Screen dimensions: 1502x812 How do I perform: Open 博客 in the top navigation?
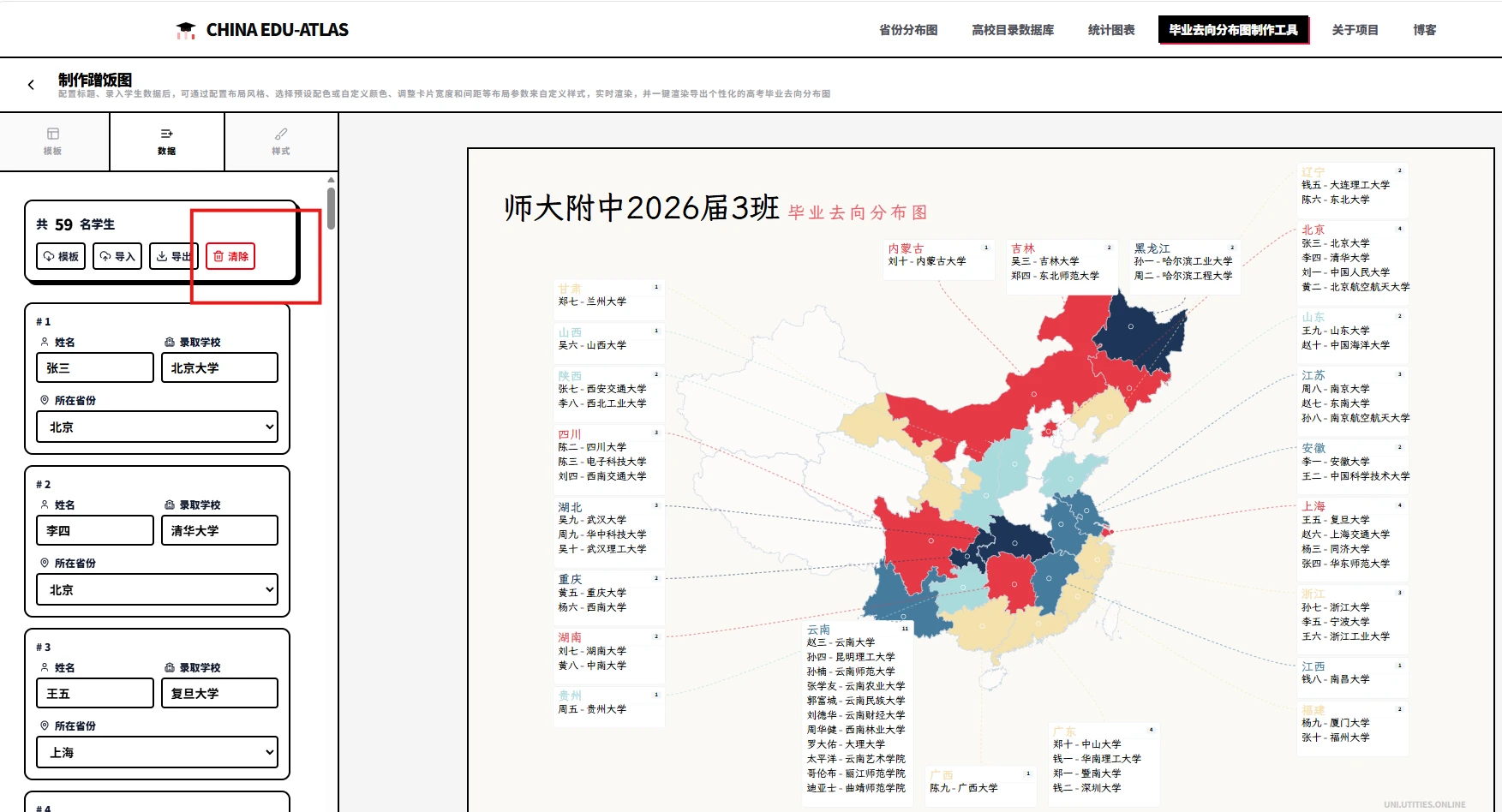pyautogui.click(x=1425, y=30)
